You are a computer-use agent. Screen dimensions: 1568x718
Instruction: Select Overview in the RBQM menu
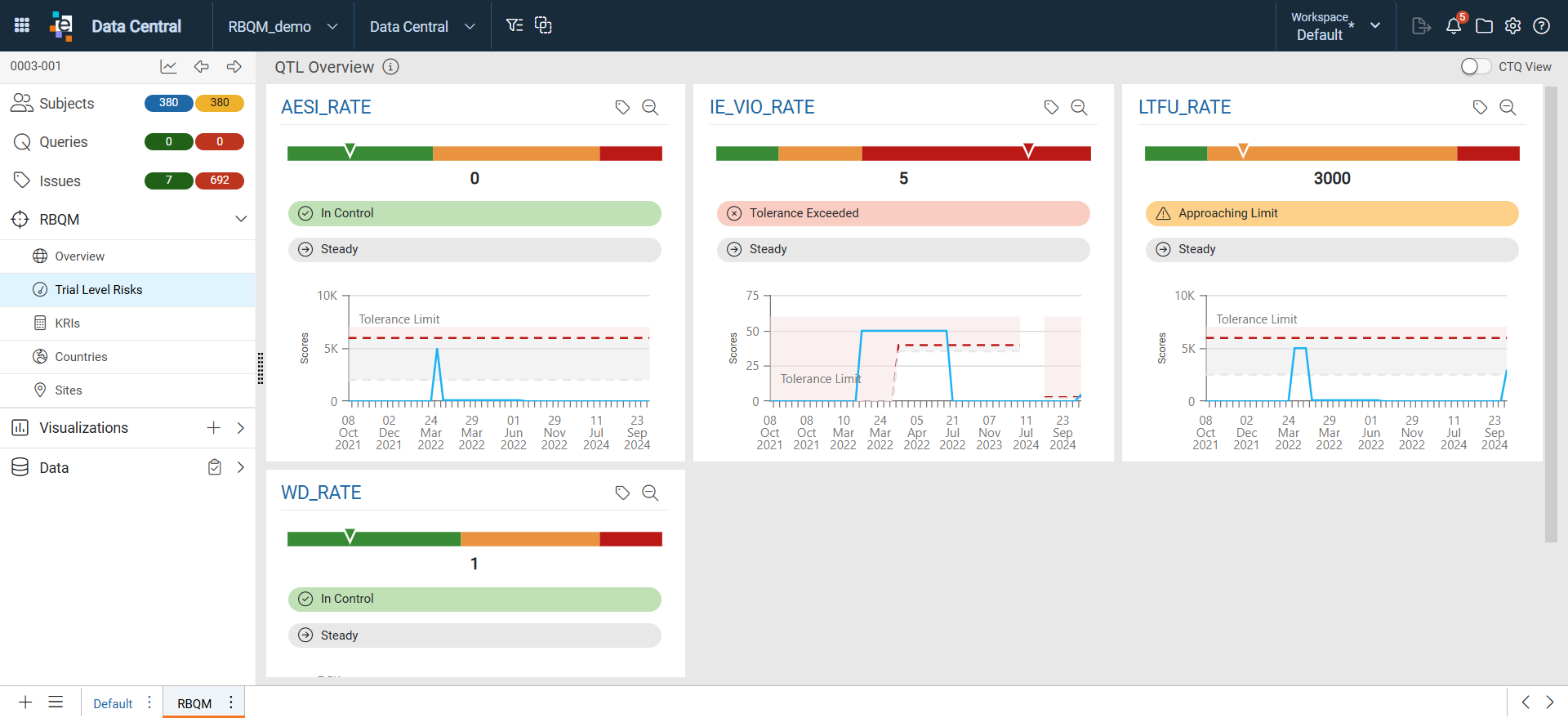[x=127, y=256]
